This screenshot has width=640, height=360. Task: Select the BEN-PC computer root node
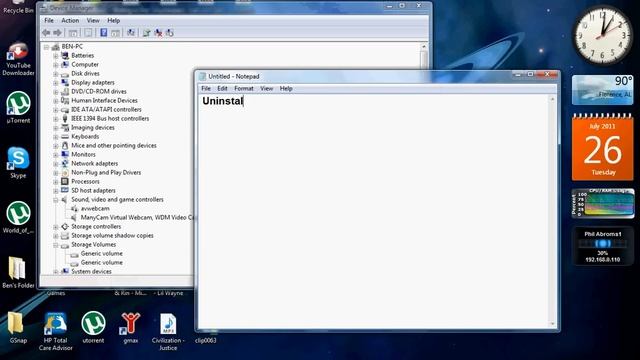point(72,47)
